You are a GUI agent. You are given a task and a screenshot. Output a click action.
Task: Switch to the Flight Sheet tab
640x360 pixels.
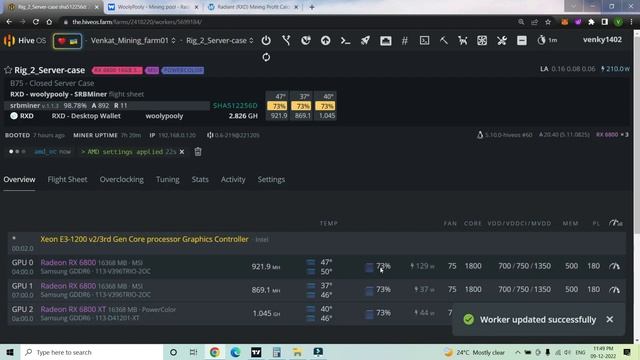coord(67,180)
